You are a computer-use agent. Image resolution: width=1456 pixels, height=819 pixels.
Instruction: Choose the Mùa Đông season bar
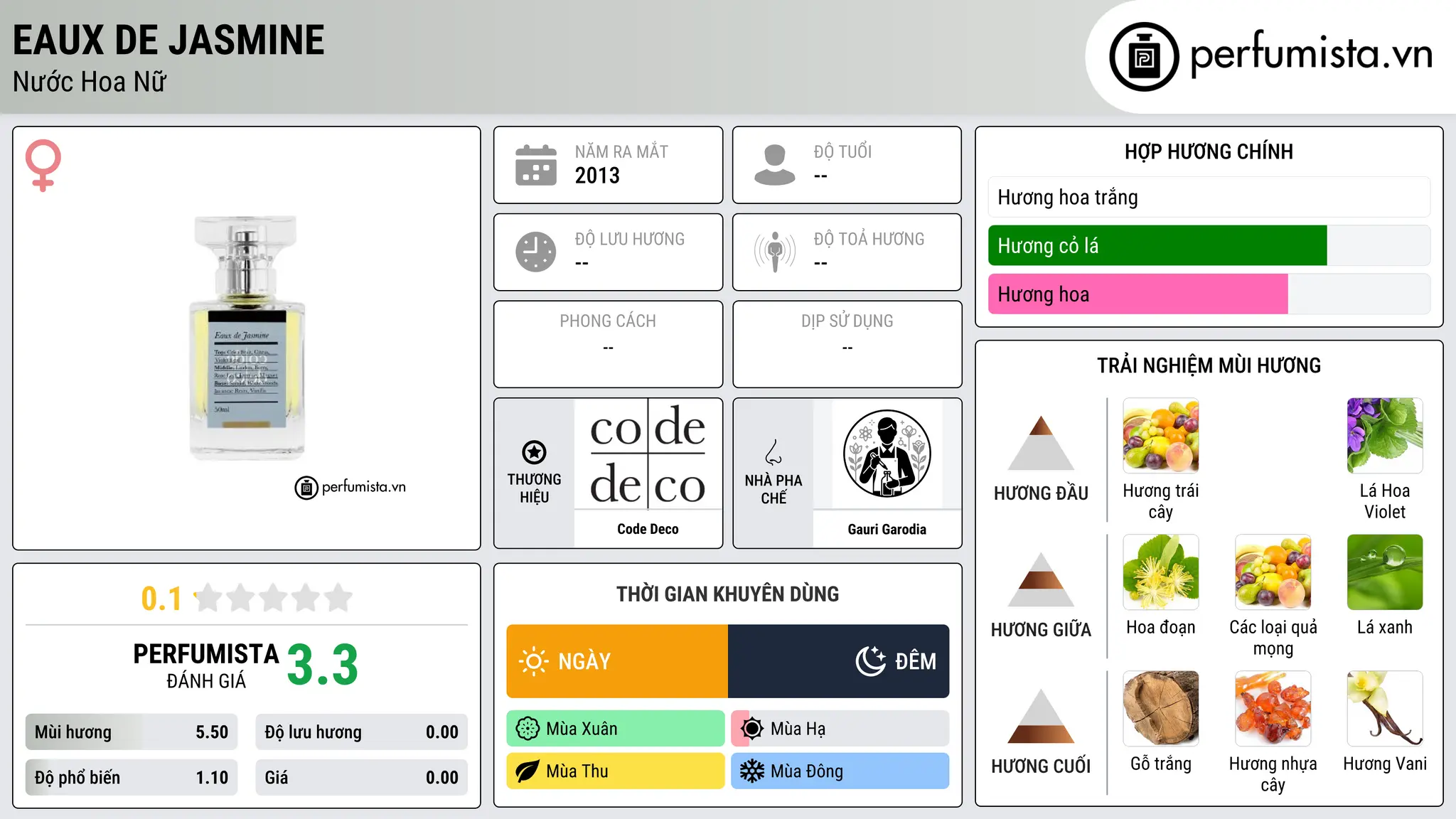[x=840, y=771]
